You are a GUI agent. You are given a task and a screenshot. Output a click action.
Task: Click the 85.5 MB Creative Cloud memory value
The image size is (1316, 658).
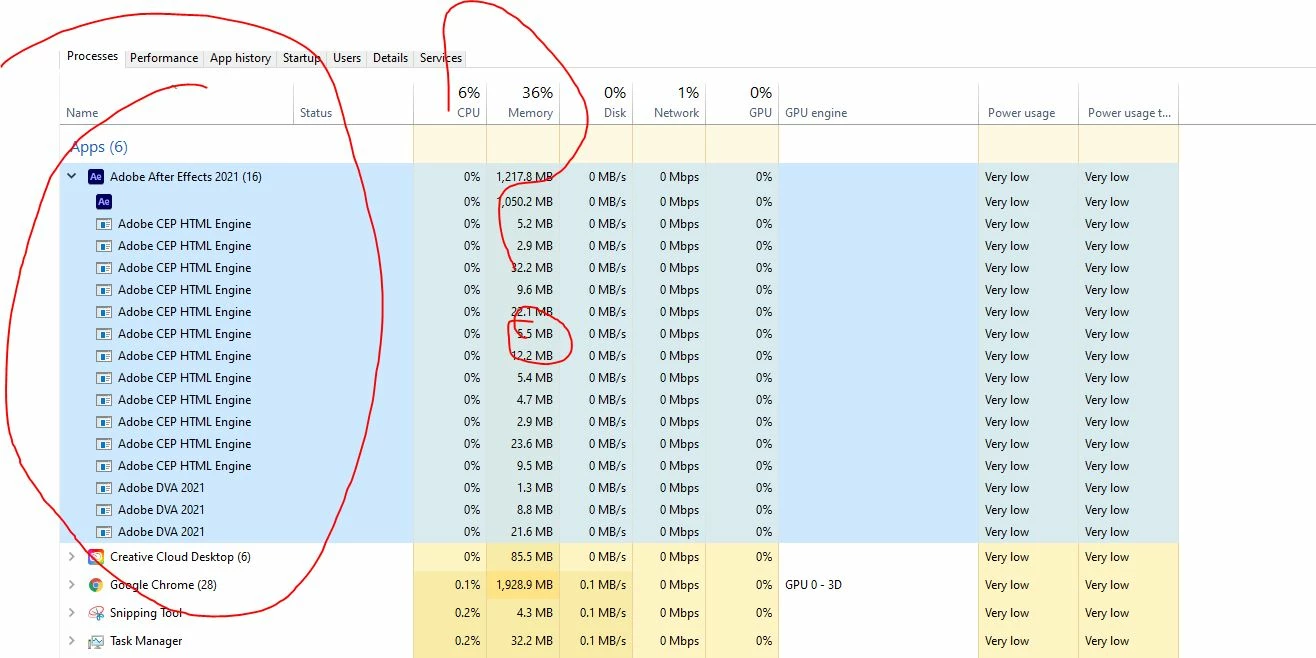coord(531,557)
